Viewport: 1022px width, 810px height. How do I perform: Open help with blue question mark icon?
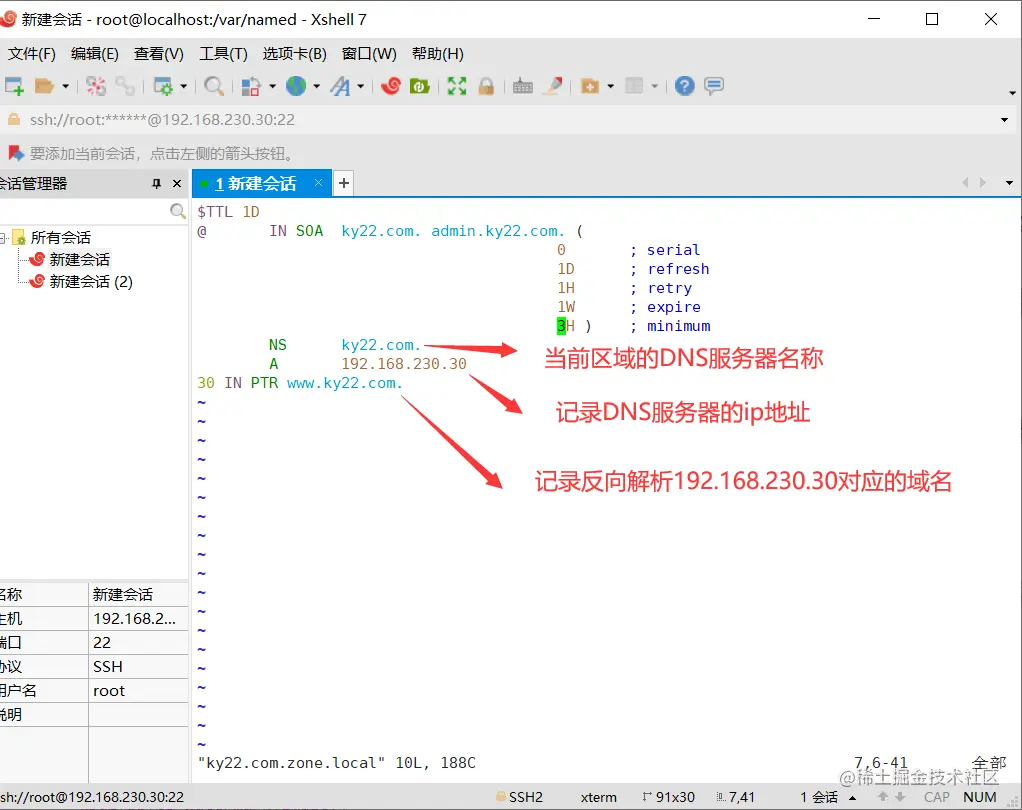pos(684,85)
